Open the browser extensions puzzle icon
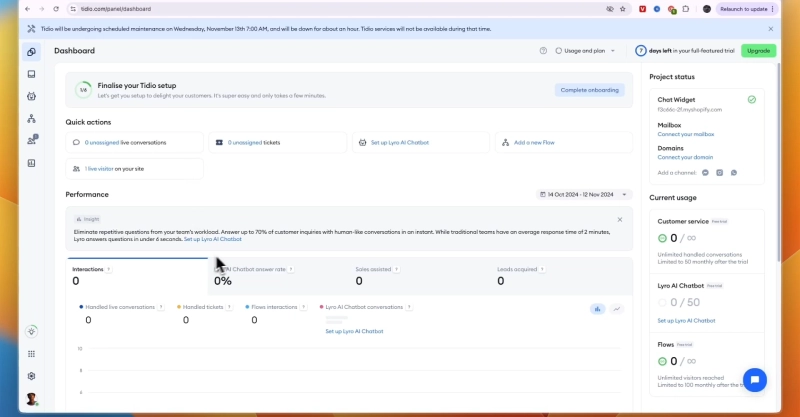The width and height of the screenshot is (800, 417). 686,9
